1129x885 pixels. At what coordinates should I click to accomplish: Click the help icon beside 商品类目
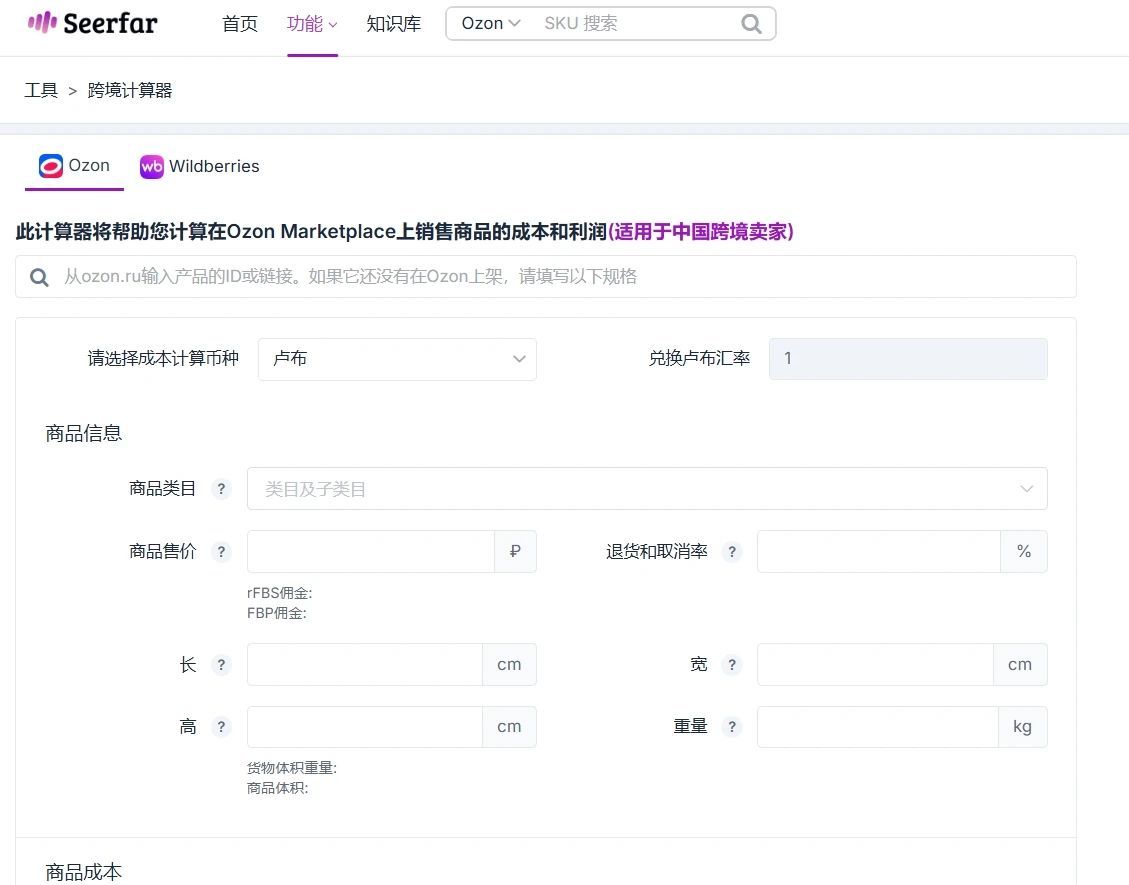click(x=221, y=489)
